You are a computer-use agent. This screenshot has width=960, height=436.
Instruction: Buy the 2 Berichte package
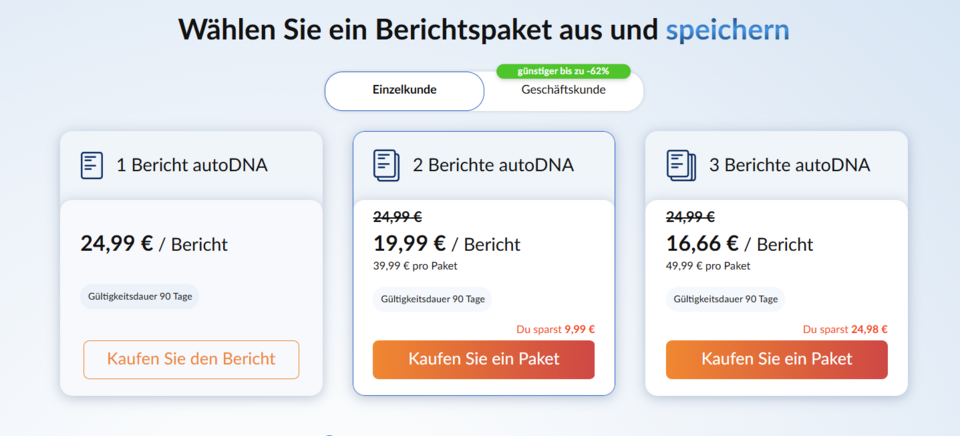[x=483, y=359]
